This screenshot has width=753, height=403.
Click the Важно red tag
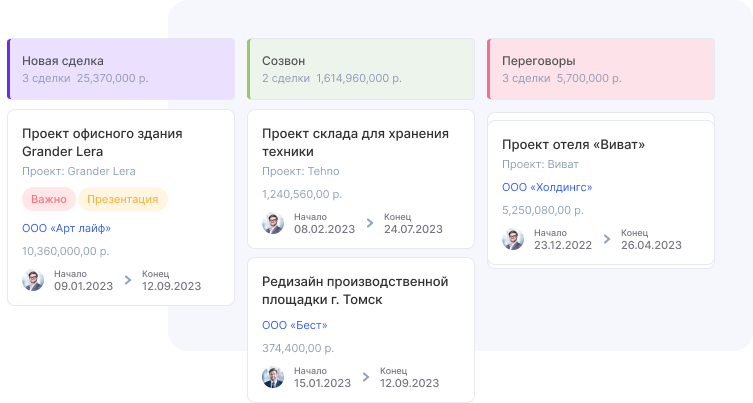click(x=48, y=199)
